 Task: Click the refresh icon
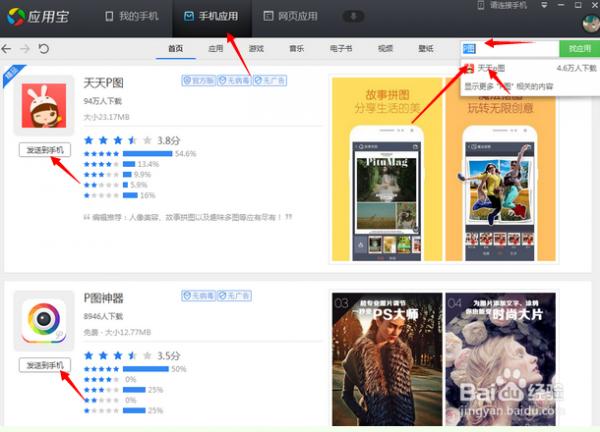tap(44, 49)
